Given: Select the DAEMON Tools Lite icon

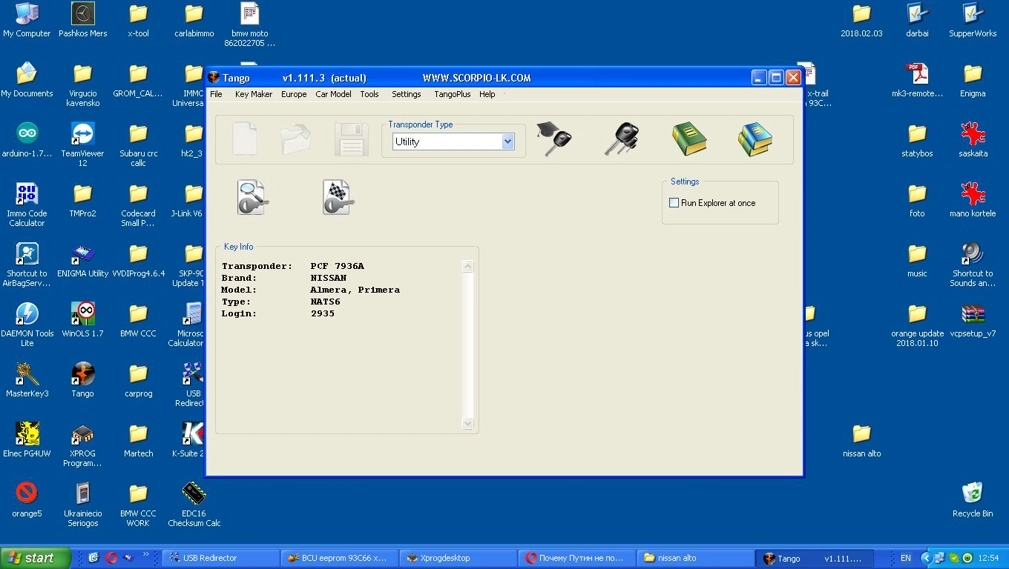Looking at the screenshot, I should point(26,324).
